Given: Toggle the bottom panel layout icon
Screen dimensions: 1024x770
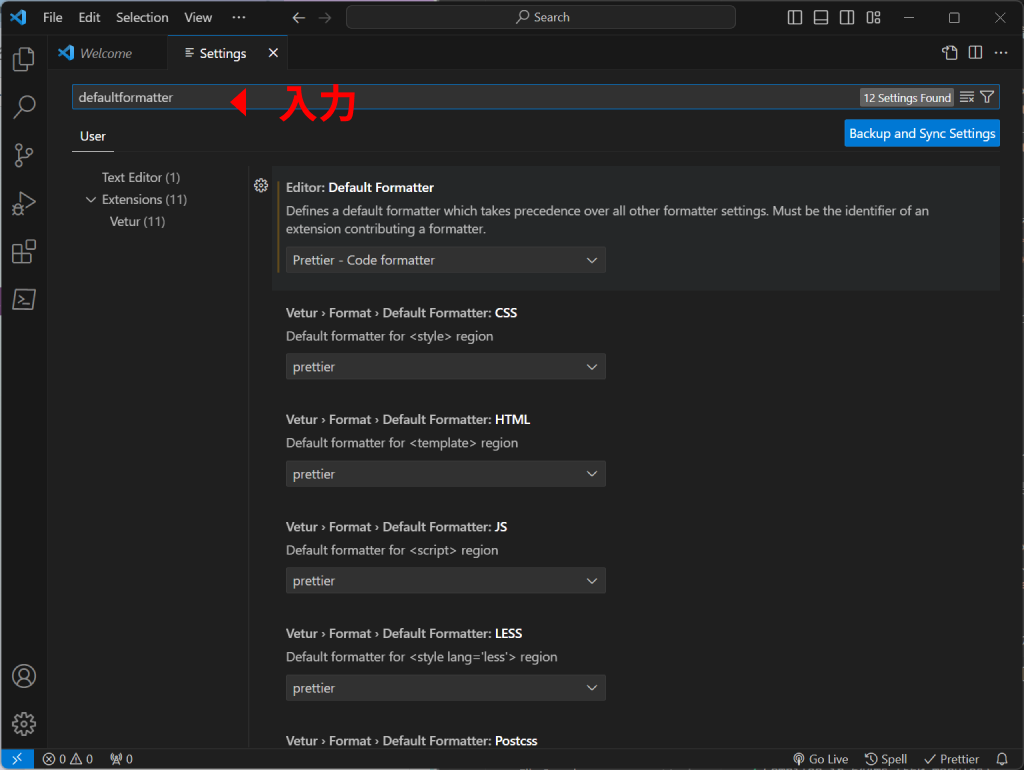Looking at the screenshot, I should pos(821,18).
